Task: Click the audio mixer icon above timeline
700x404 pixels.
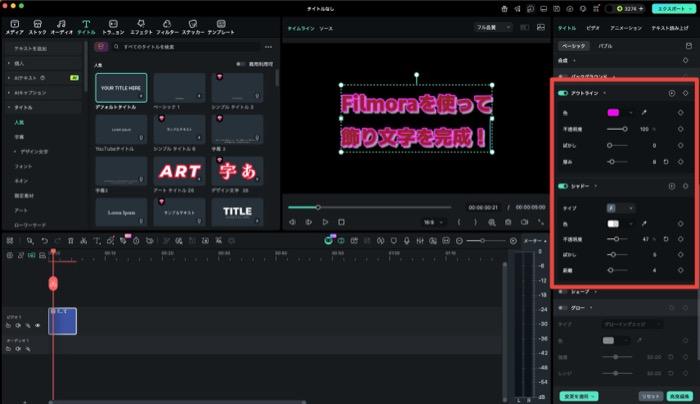Action: tap(420, 241)
